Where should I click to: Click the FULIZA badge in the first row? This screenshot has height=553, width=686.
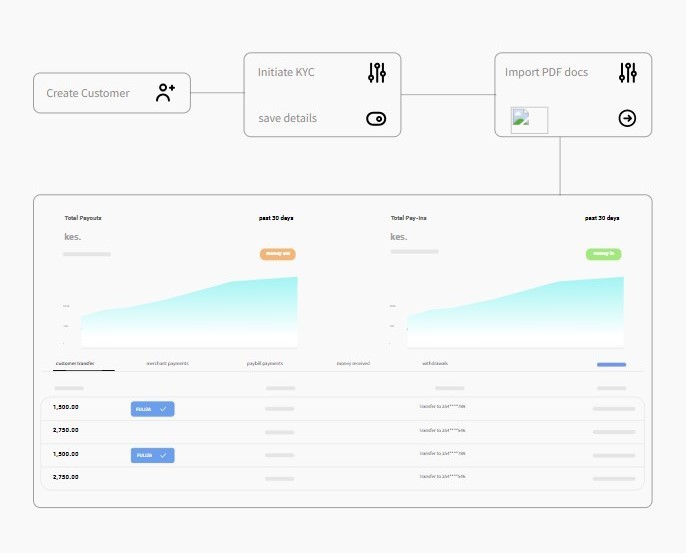pyautogui.click(x=153, y=408)
